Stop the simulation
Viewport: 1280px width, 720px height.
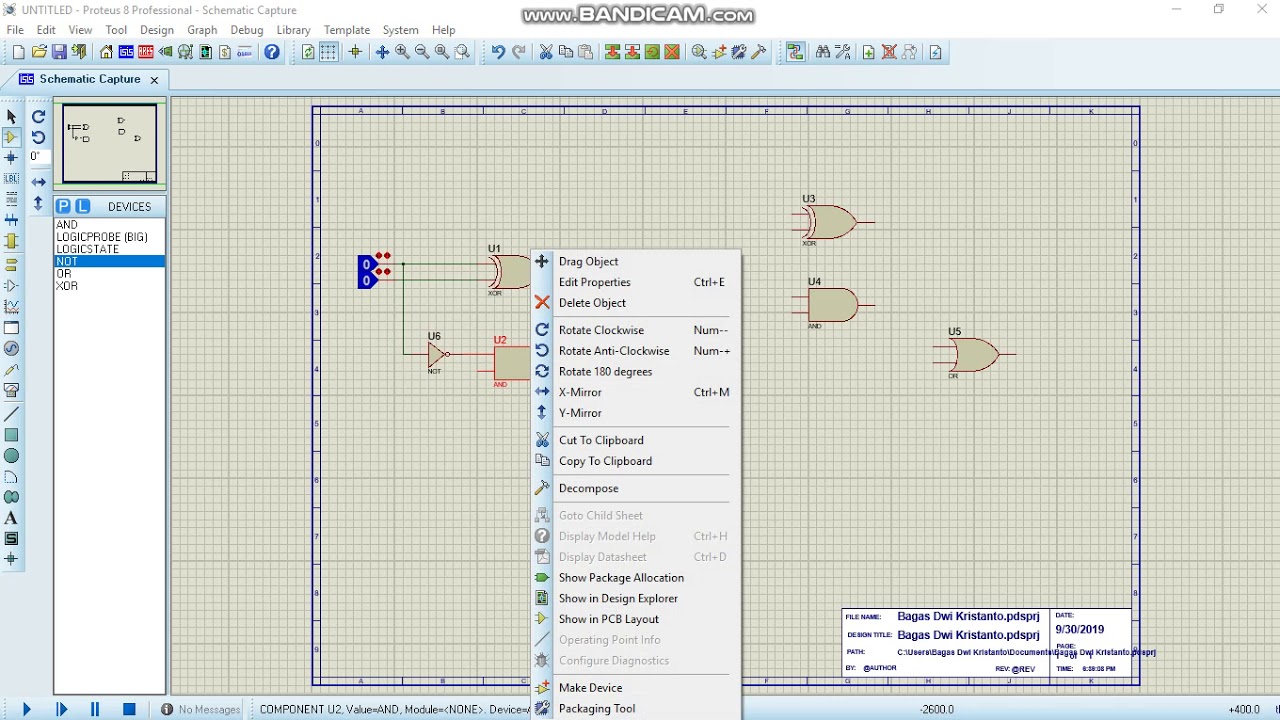tap(129, 709)
